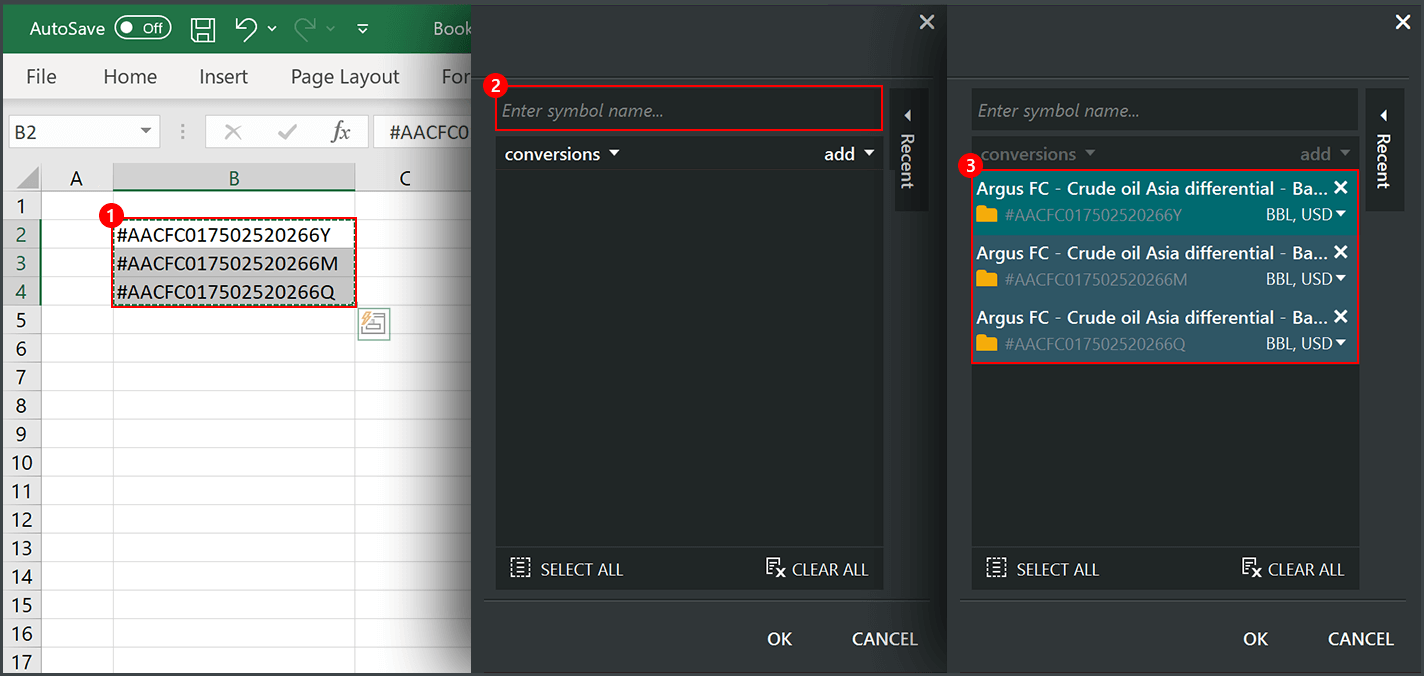
Task: Click the Redo arrow icon
Action: click(x=305, y=29)
